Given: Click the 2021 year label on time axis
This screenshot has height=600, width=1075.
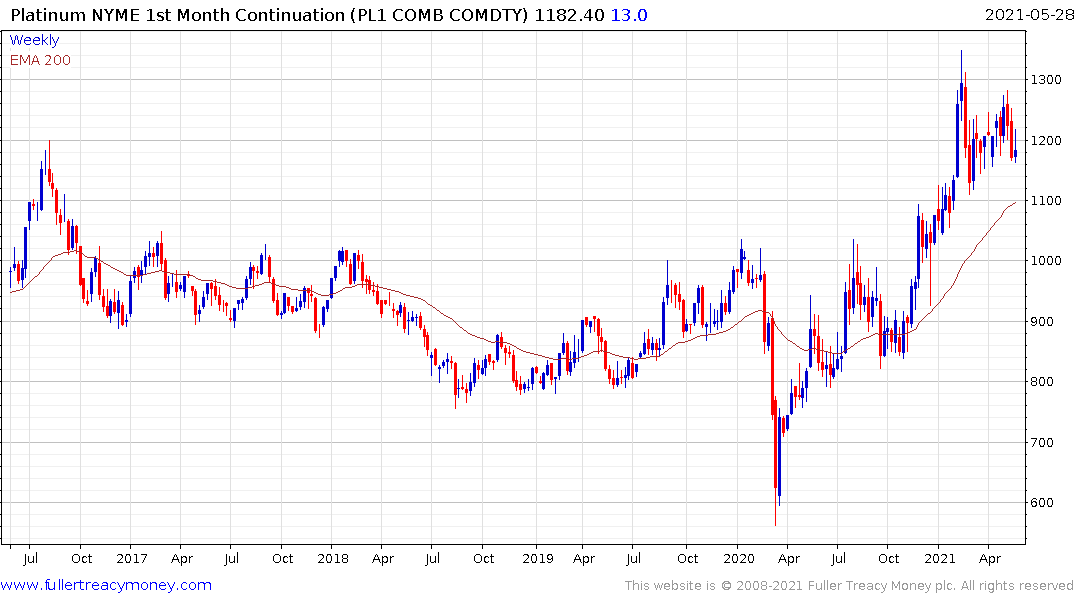Looking at the screenshot, I should (939, 558).
